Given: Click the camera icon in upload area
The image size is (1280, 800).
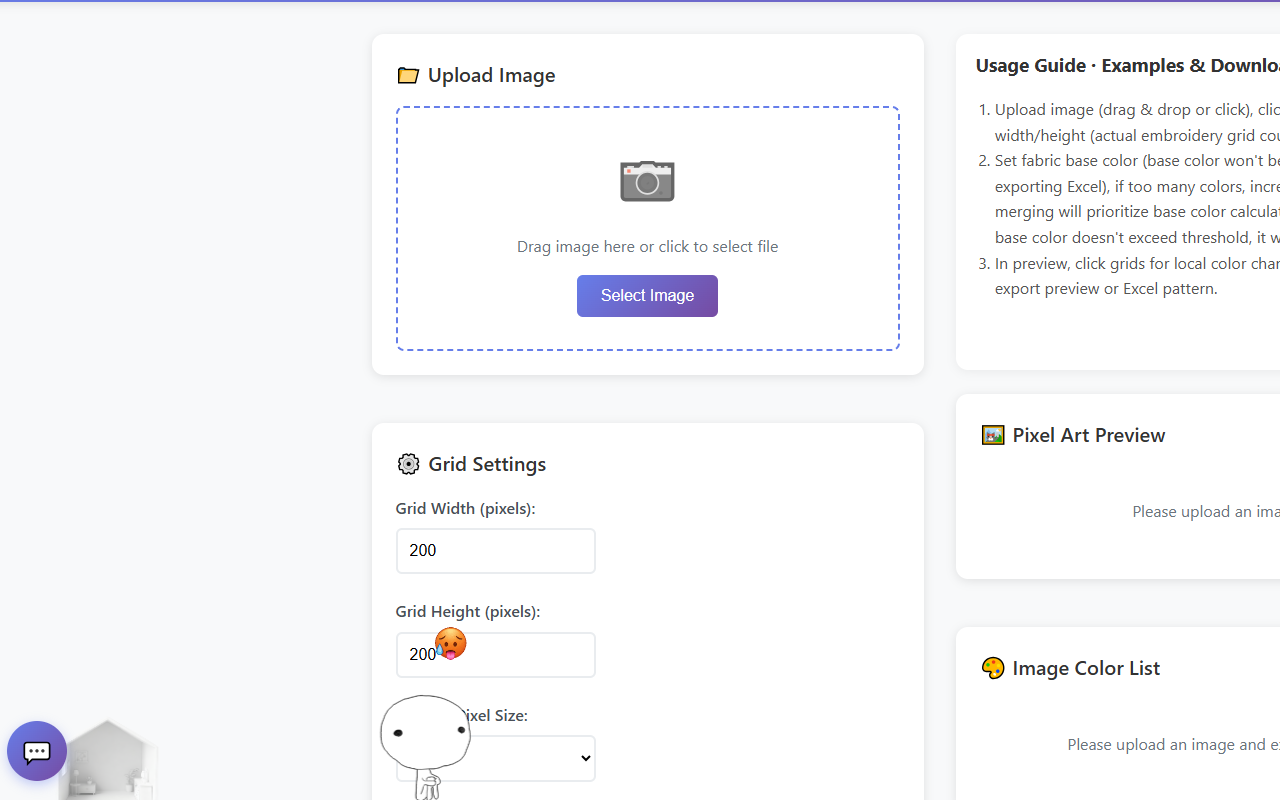Looking at the screenshot, I should pos(647,181).
